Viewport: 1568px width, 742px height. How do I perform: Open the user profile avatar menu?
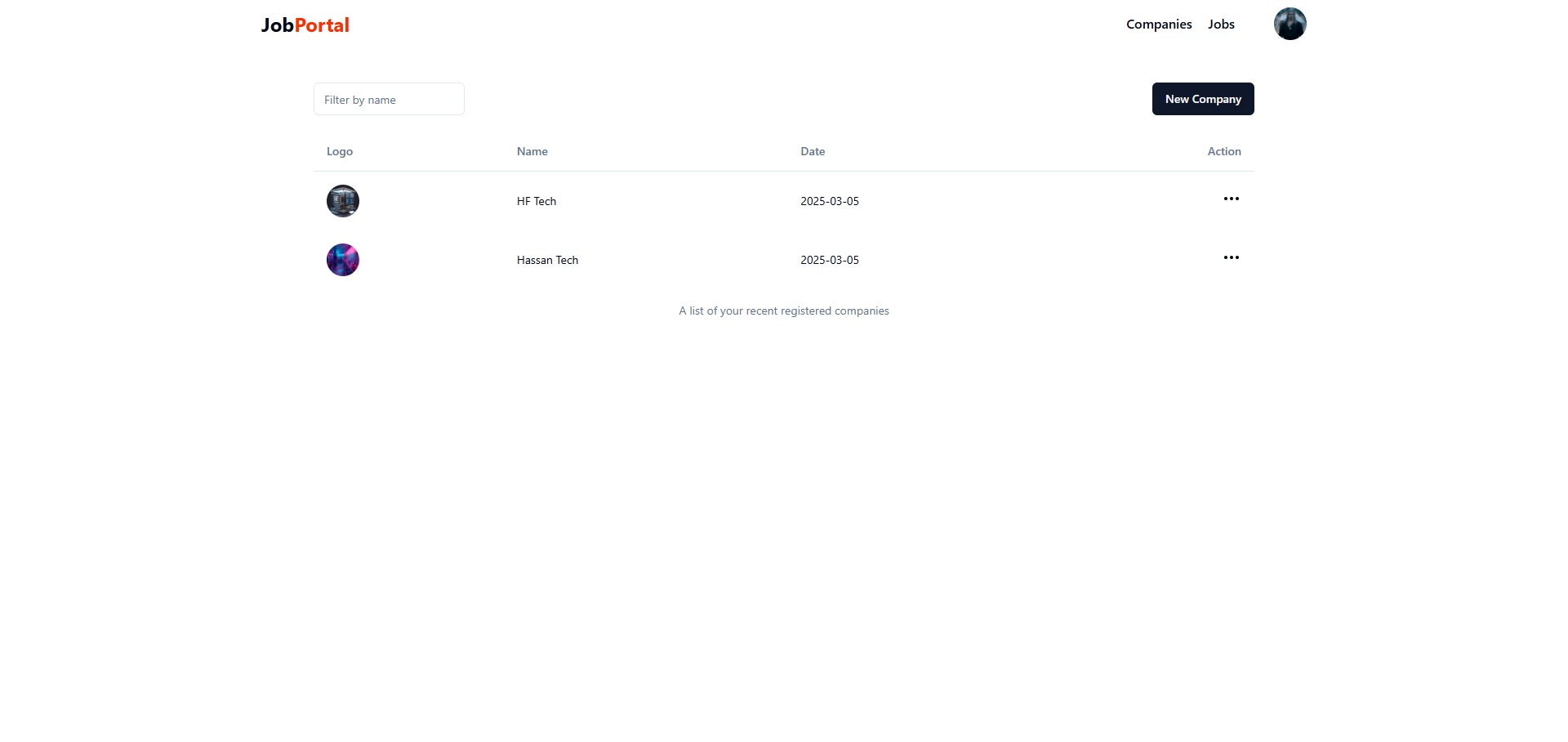pos(1290,24)
